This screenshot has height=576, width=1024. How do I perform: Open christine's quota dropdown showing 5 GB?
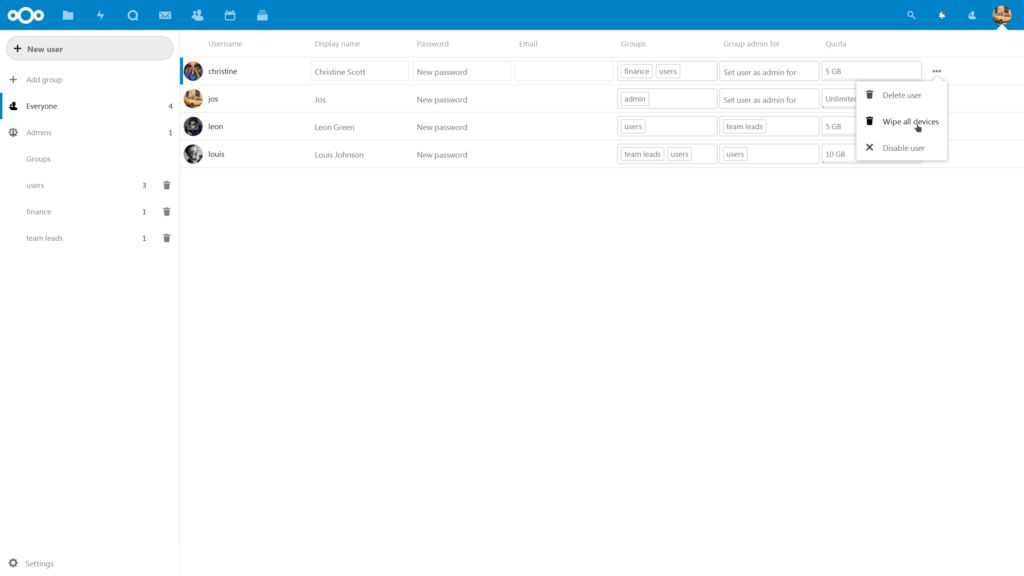coord(871,70)
